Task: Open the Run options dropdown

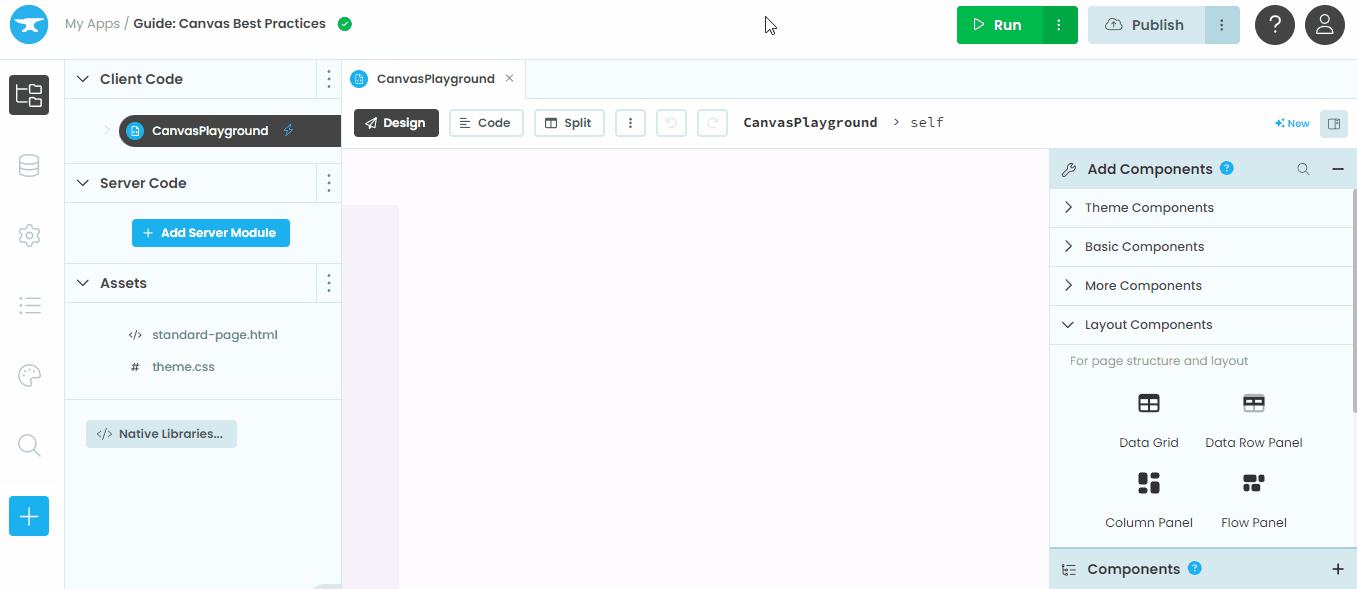Action: 1059,25
